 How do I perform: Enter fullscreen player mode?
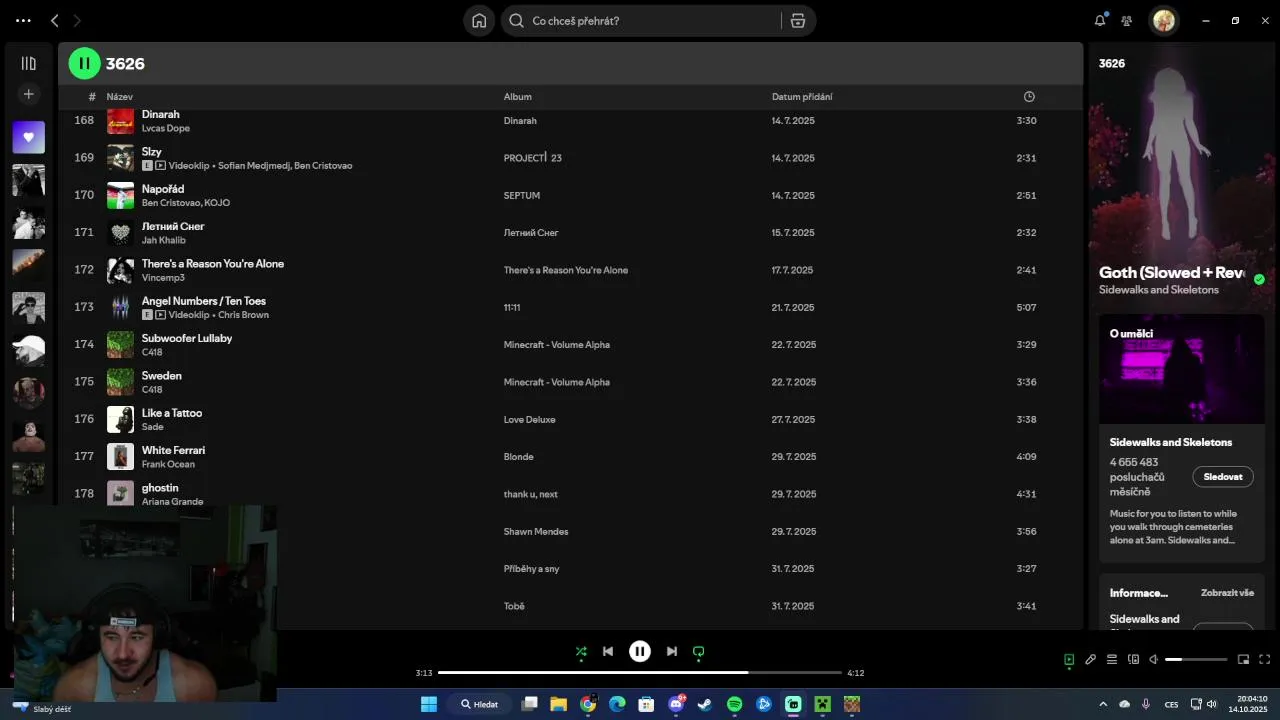1265,659
